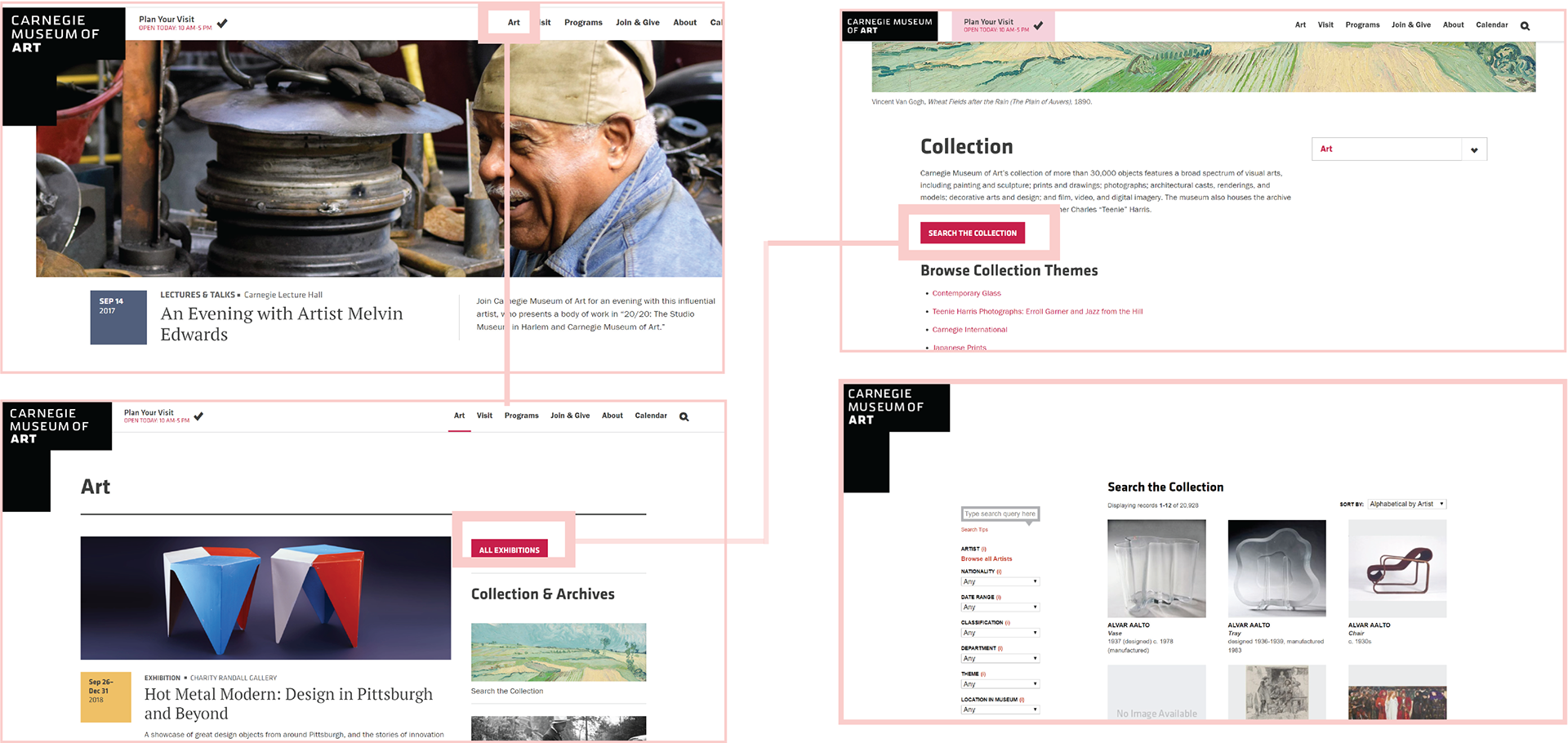Click the SEP 14 2017 date badge
The width and height of the screenshot is (1568, 743).
[x=118, y=318]
